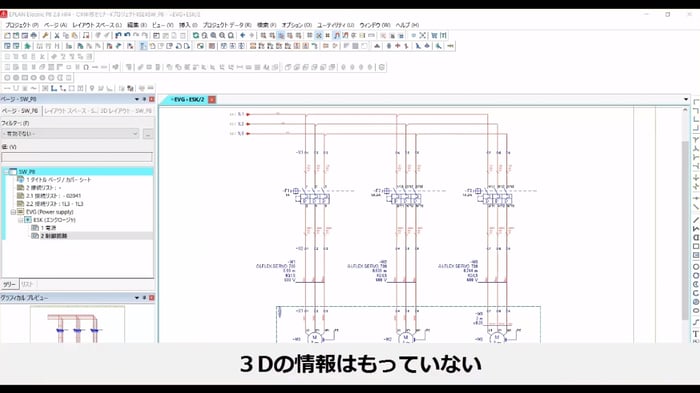Select the -M1 motor symbol
This screenshot has width=700, height=393.
(314, 338)
